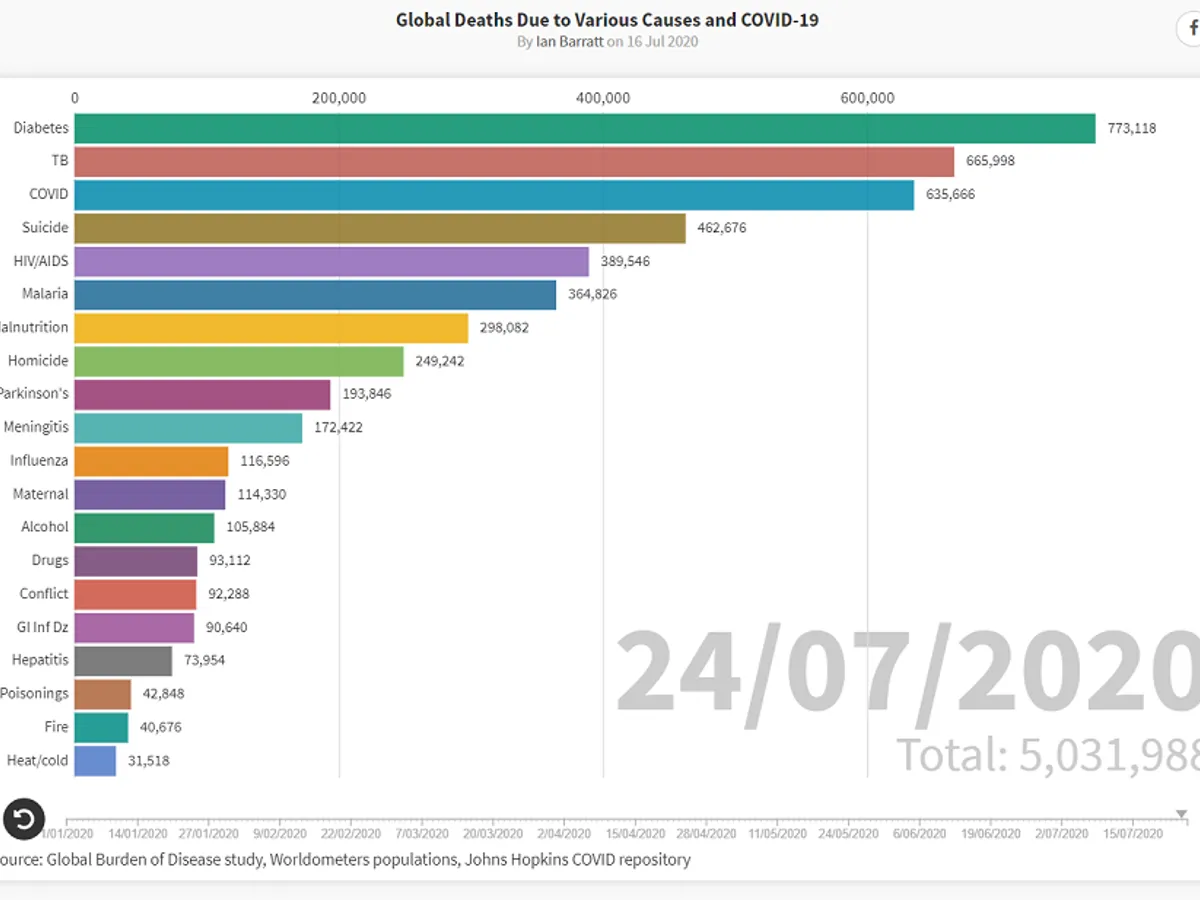Share the chart via Facebook icon
Viewport: 1200px width, 900px height.
click(x=1190, y=30)
